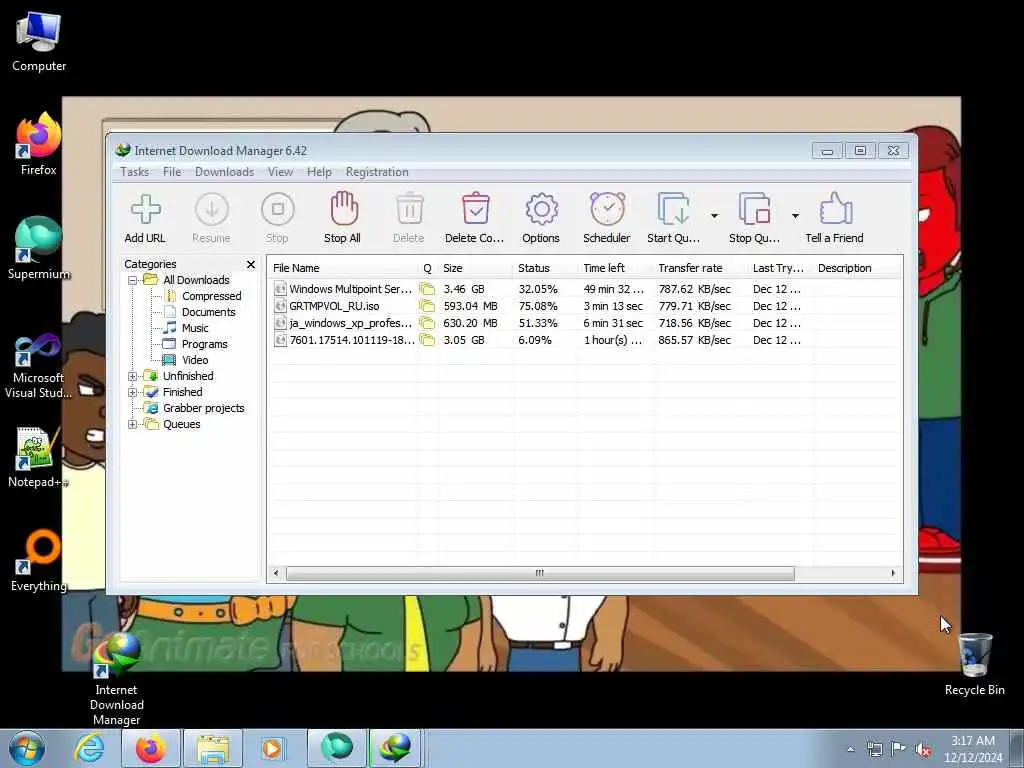1024x768 pixels.
Task: Close the Categories panel
Action: pyautogui.click(x=251, y=264)
